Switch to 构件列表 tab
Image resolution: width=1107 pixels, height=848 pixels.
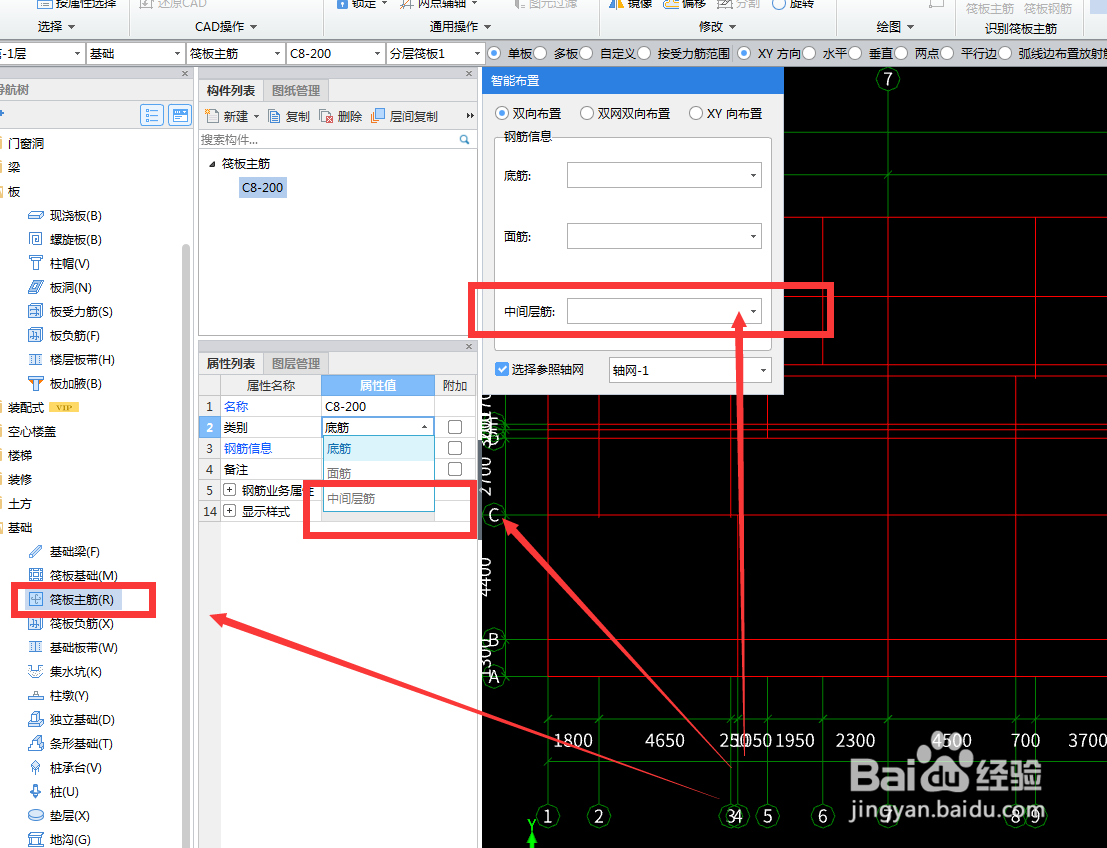(x=231, y=90)
